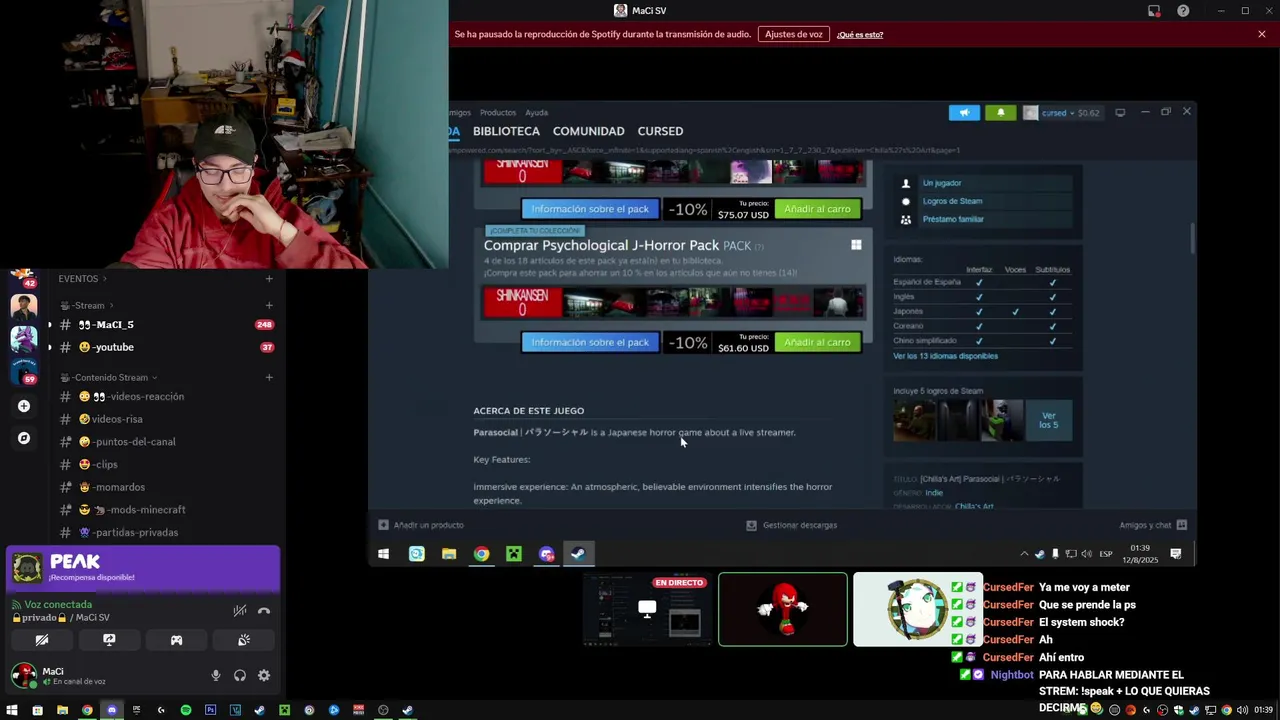Dismiss the Spotify paused notice
Image resolution: width=1280 pixels, height=720 pixels.
[1262, 34]
